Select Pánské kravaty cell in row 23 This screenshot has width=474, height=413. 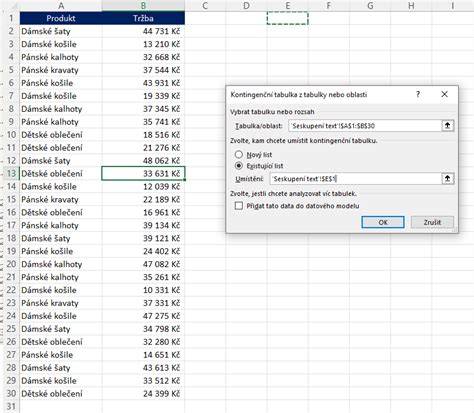[61, 303]
